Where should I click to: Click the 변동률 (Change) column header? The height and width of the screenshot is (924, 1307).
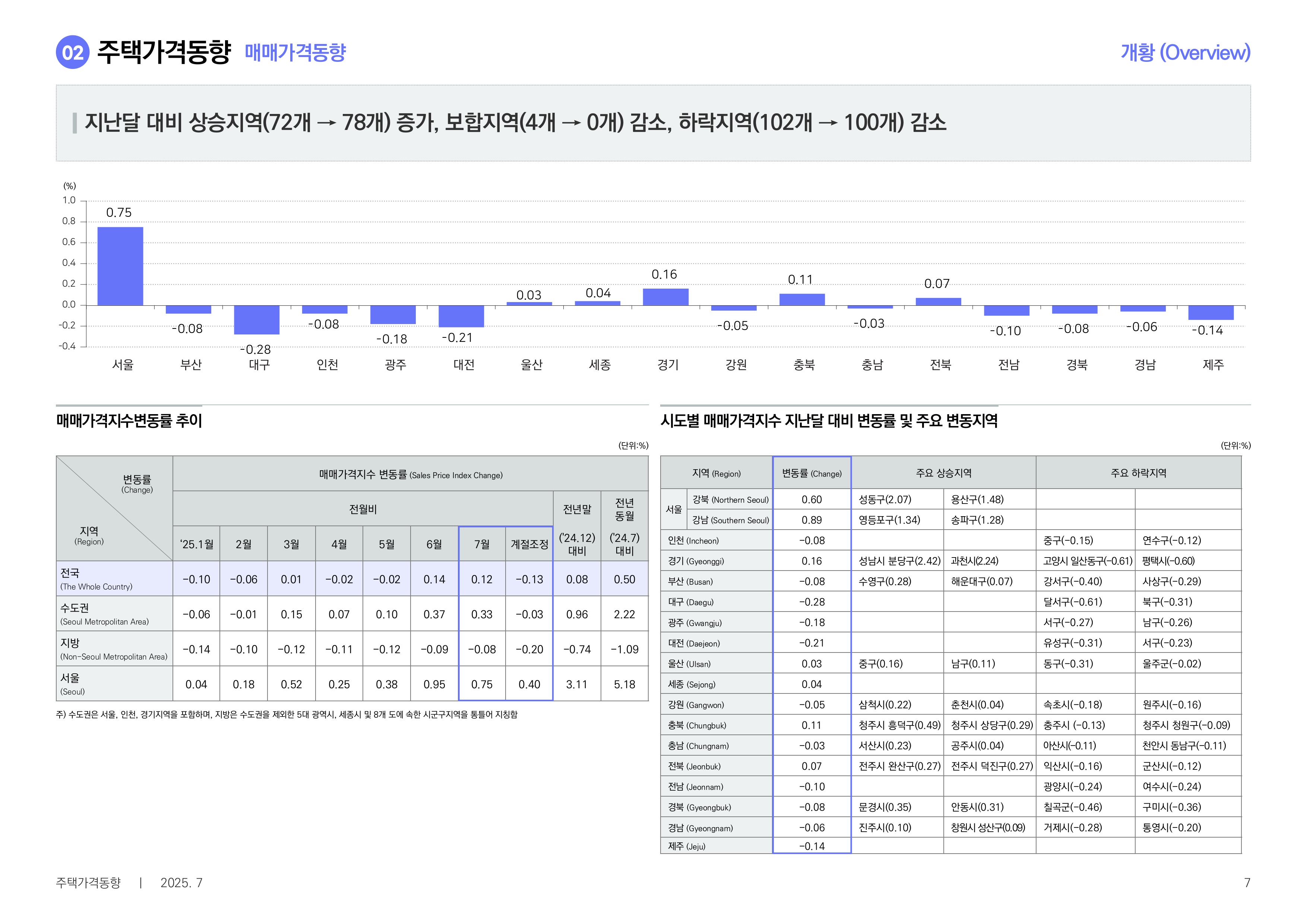point(812,473)
